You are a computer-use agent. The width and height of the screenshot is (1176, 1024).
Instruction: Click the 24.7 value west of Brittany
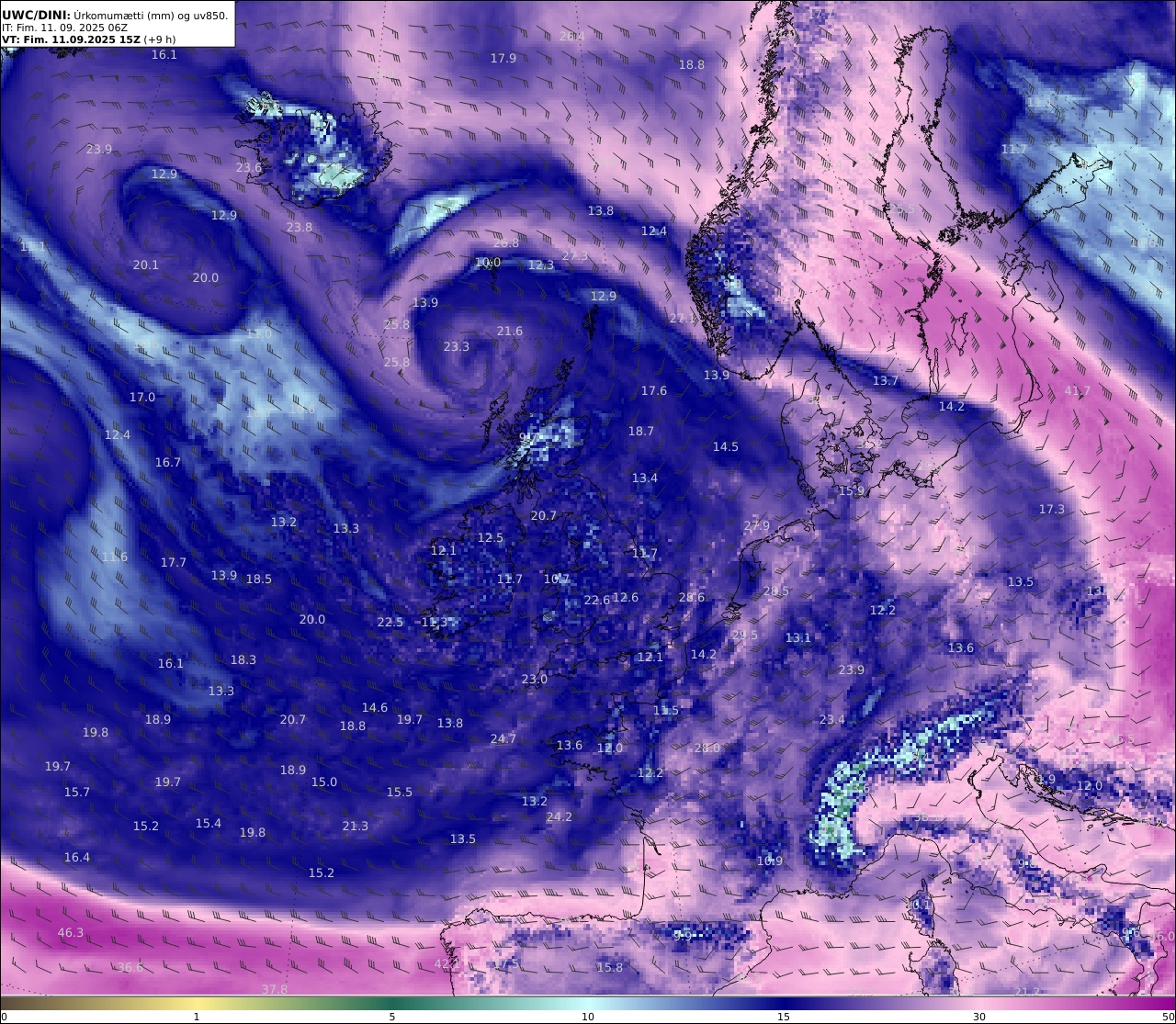pos(503,738)
